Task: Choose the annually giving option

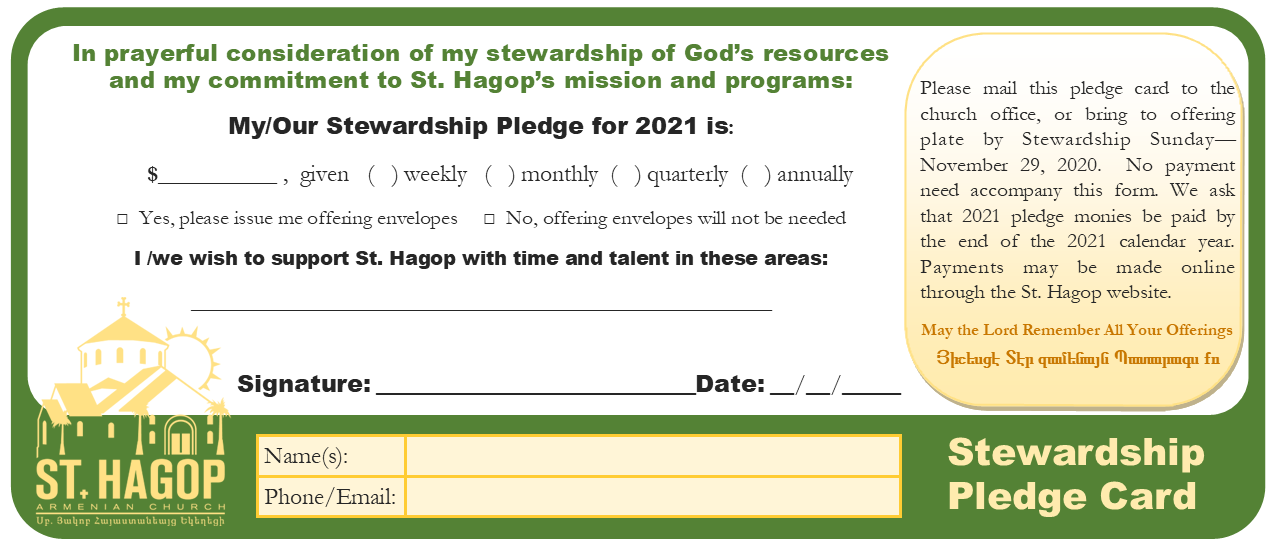Action: [x=755, y=175]
